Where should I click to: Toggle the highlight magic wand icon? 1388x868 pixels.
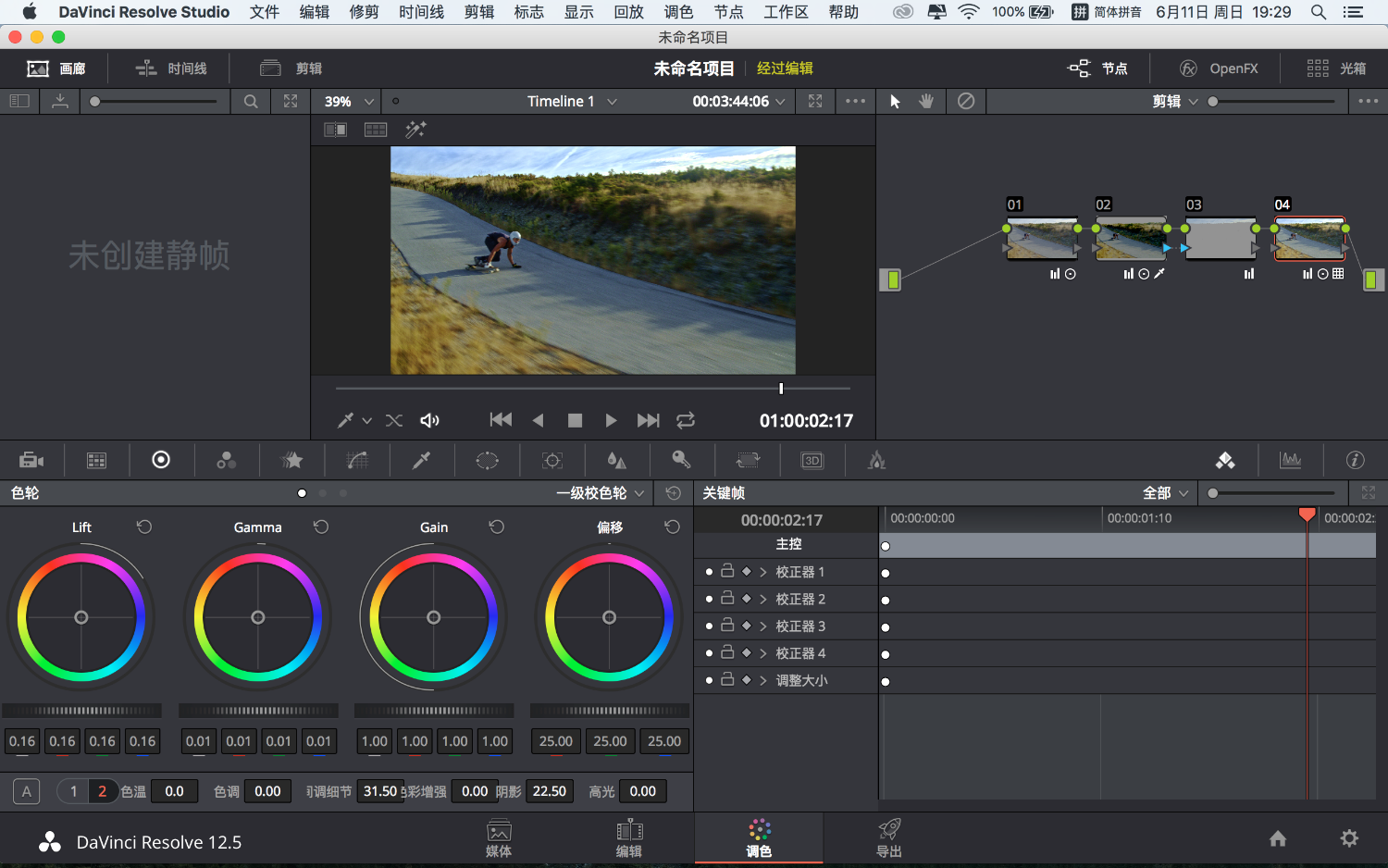point(415,130)
